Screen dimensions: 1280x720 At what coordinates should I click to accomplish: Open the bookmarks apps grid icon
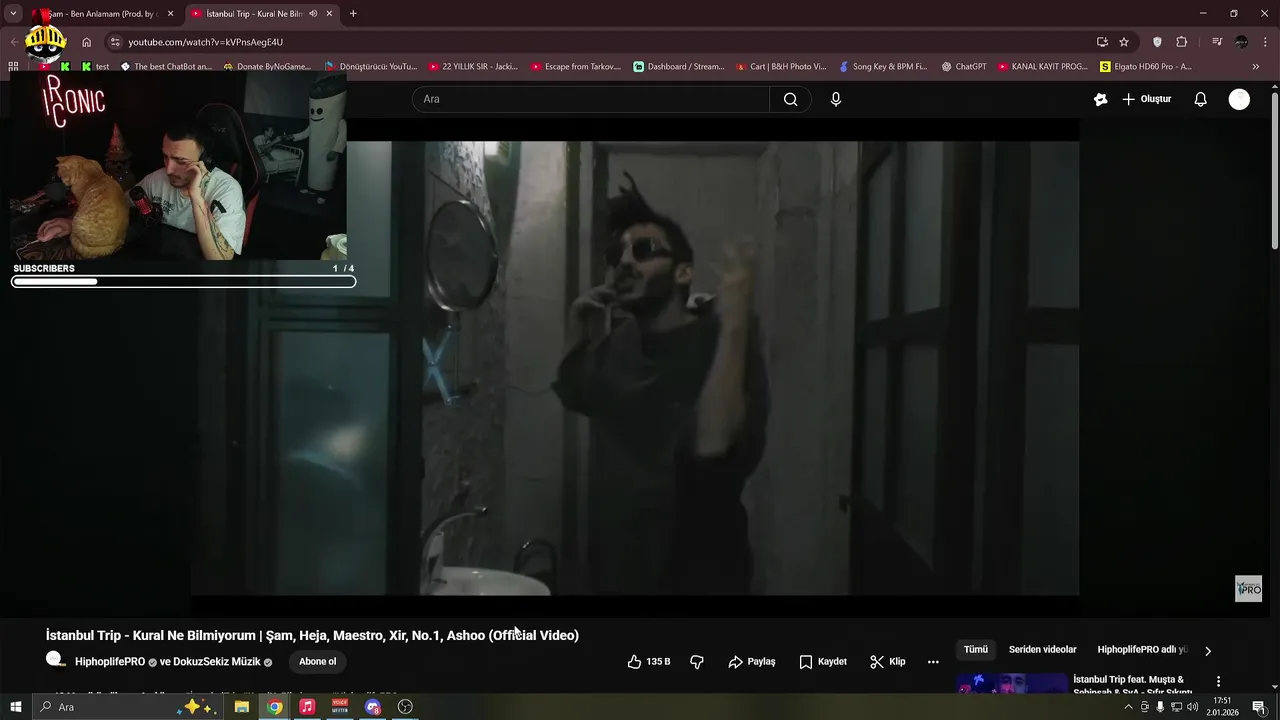pos(13,67)
